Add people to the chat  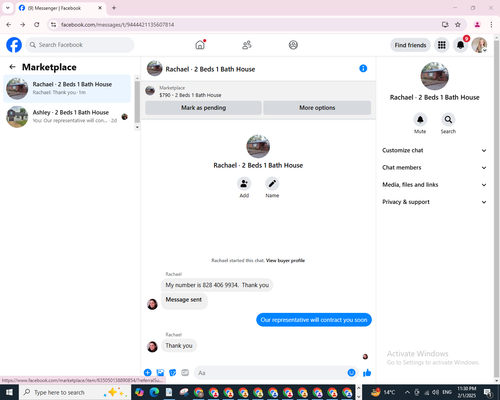244,184
